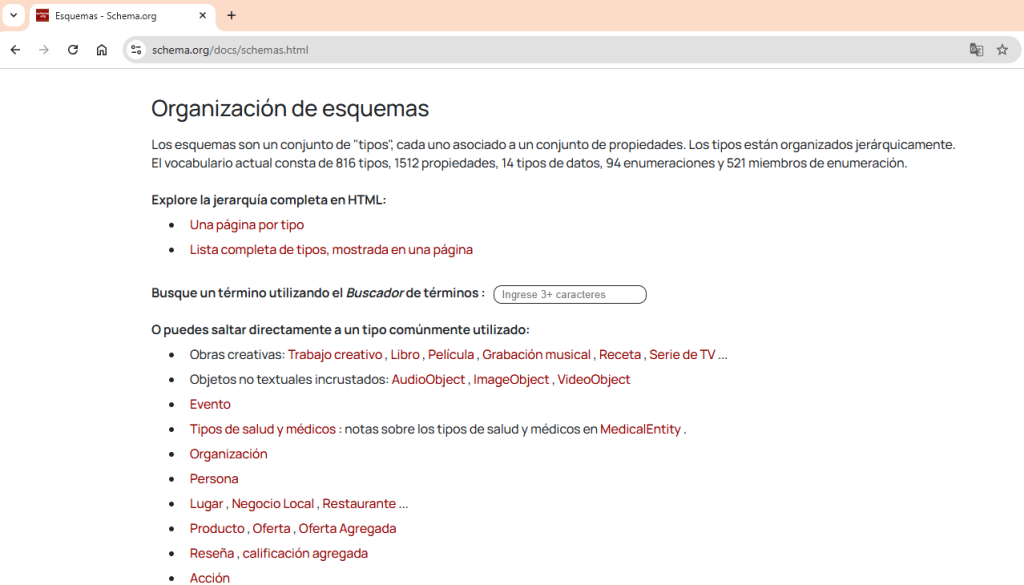Open the Oferta Agregada link

[347, 528]
